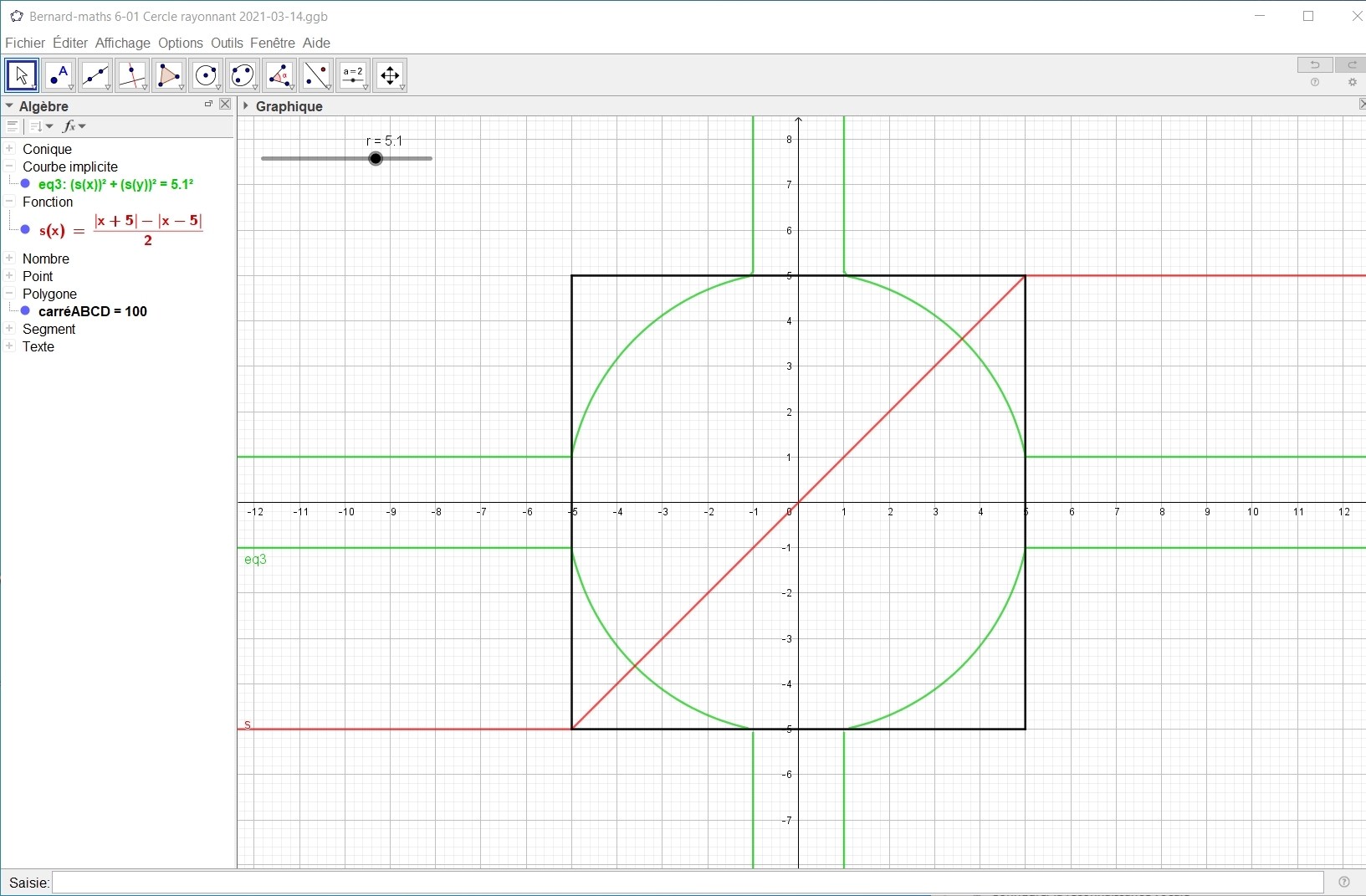
Task: Collapse Algèbre panel style bar triangle
Action: 9,106
